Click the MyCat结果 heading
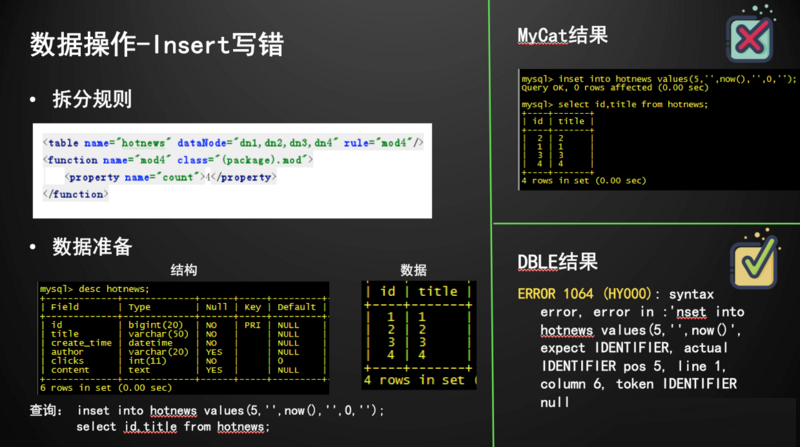 (563, 36)
